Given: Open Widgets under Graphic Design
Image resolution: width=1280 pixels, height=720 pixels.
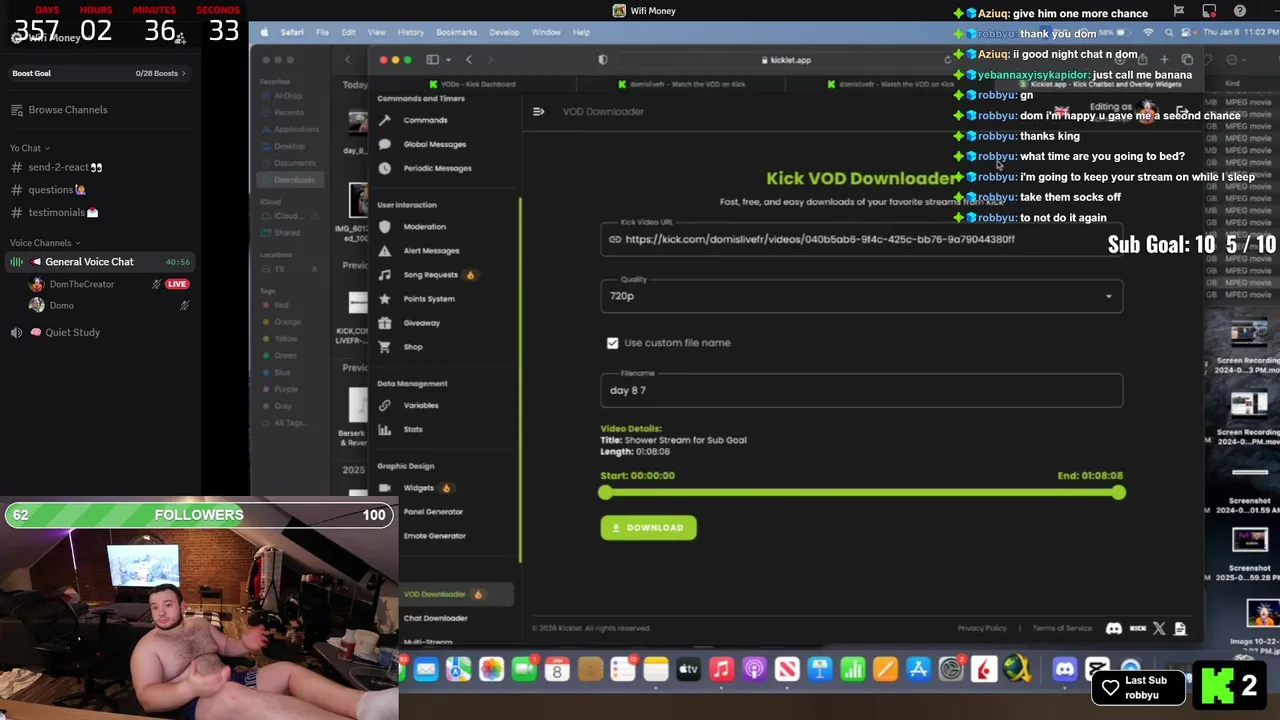Looking at the screenshot, I should 418,488.
